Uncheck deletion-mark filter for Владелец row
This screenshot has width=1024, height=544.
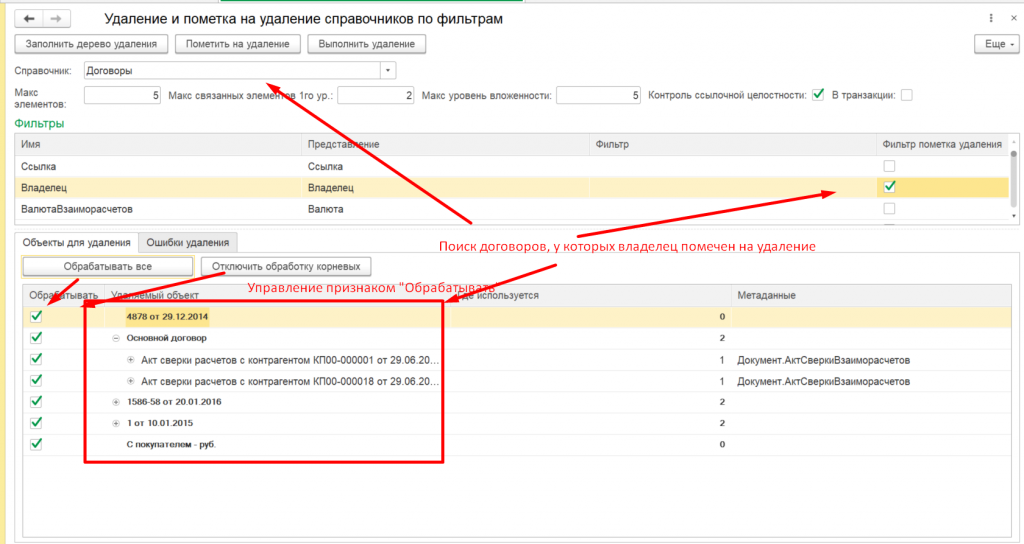(889, 187)
